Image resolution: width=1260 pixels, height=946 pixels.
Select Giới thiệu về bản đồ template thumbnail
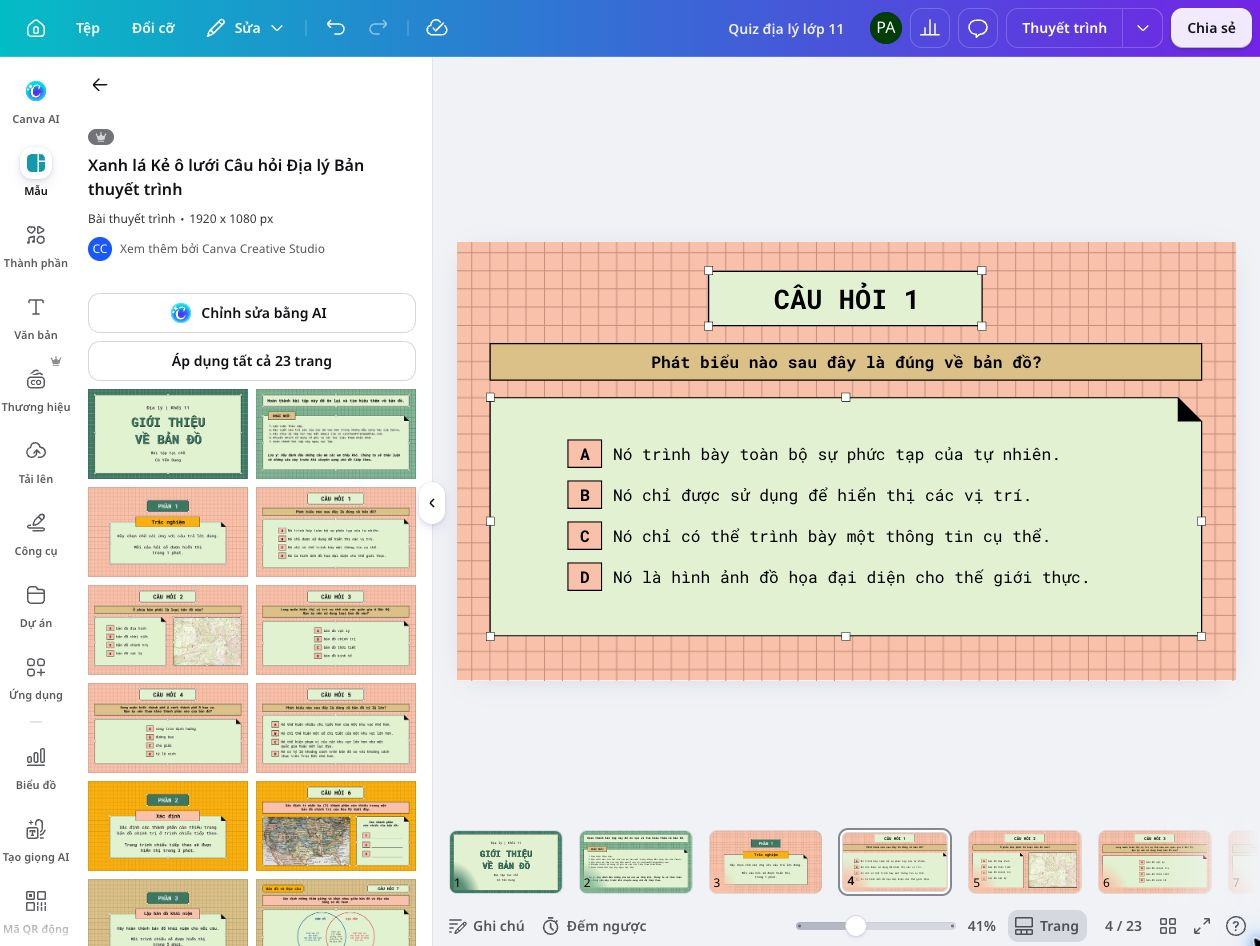[168, 434]
